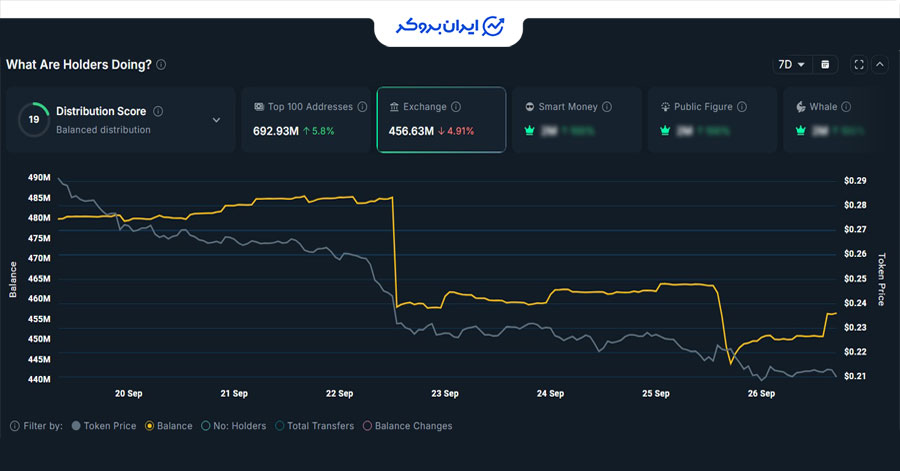
Task: Click the info icon next to Distribution Score
Action: (158, 112)
